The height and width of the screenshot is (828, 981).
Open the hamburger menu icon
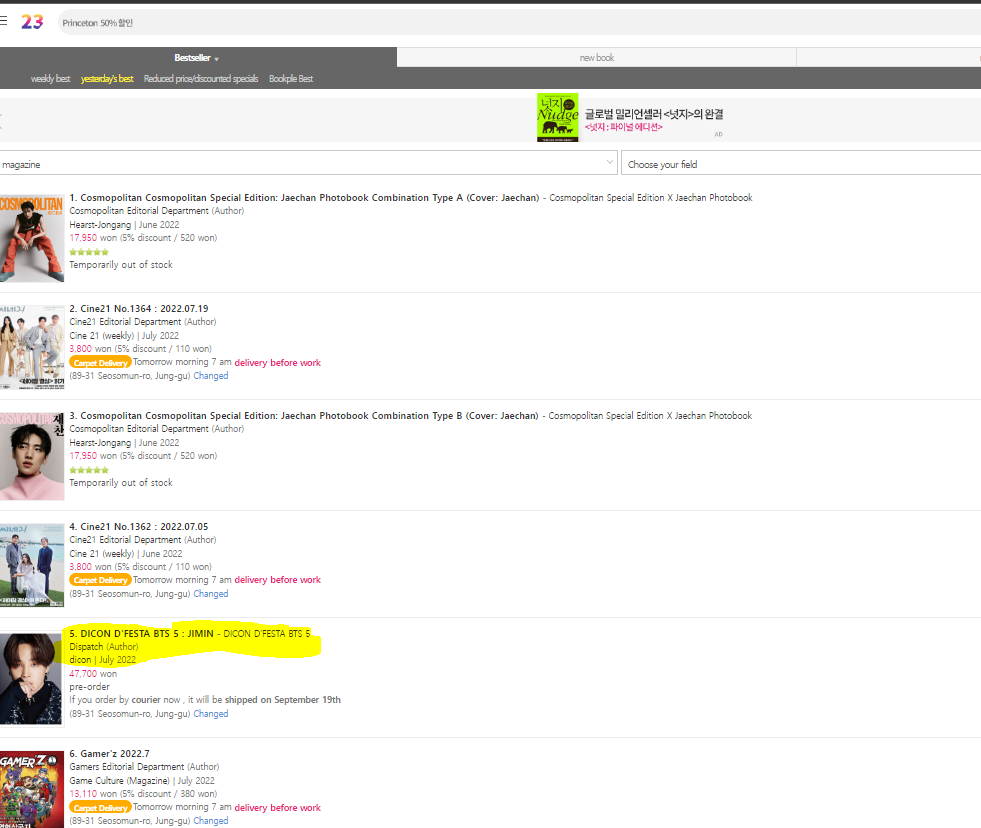(3, 21)
